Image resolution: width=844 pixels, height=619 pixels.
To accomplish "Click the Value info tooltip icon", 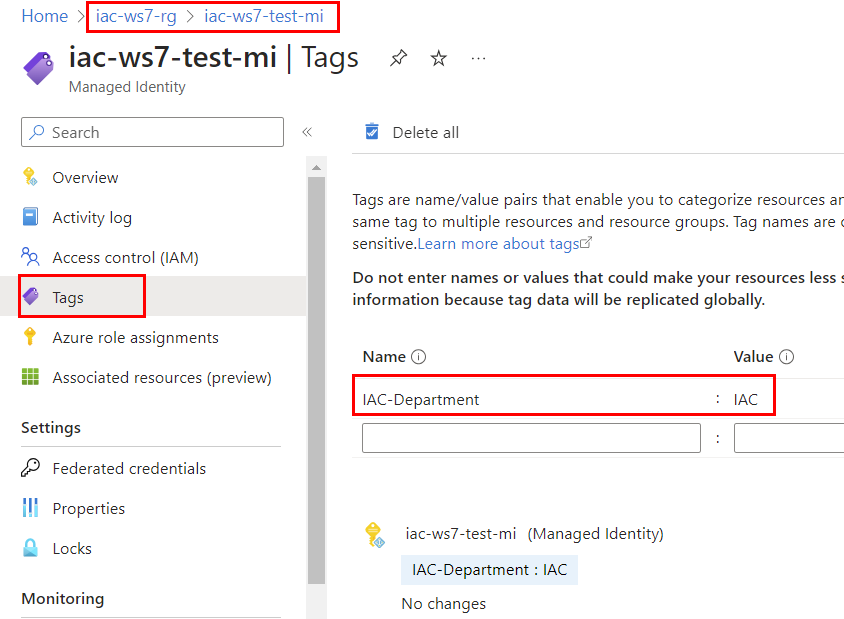I will tap(787, 357).
